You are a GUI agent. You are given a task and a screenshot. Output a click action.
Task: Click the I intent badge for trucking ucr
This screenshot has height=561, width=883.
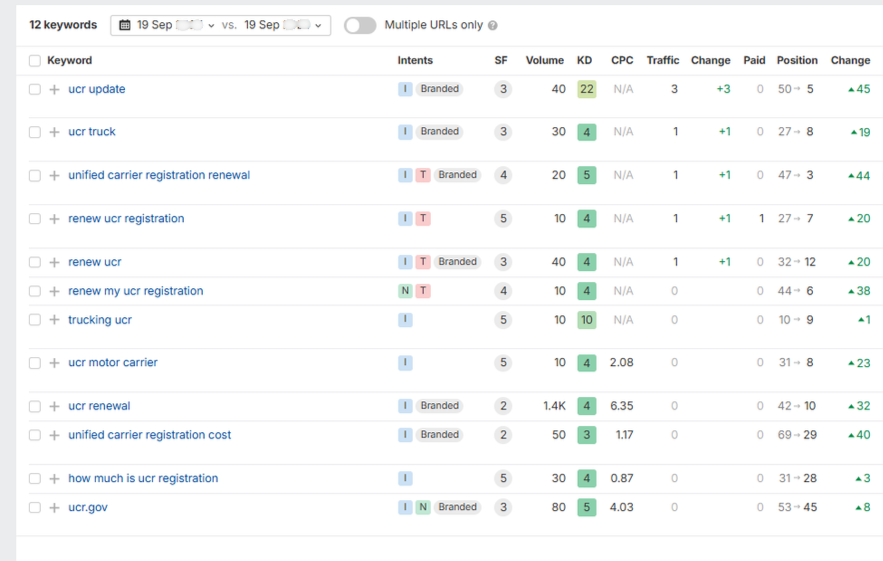tap(405, 320)
